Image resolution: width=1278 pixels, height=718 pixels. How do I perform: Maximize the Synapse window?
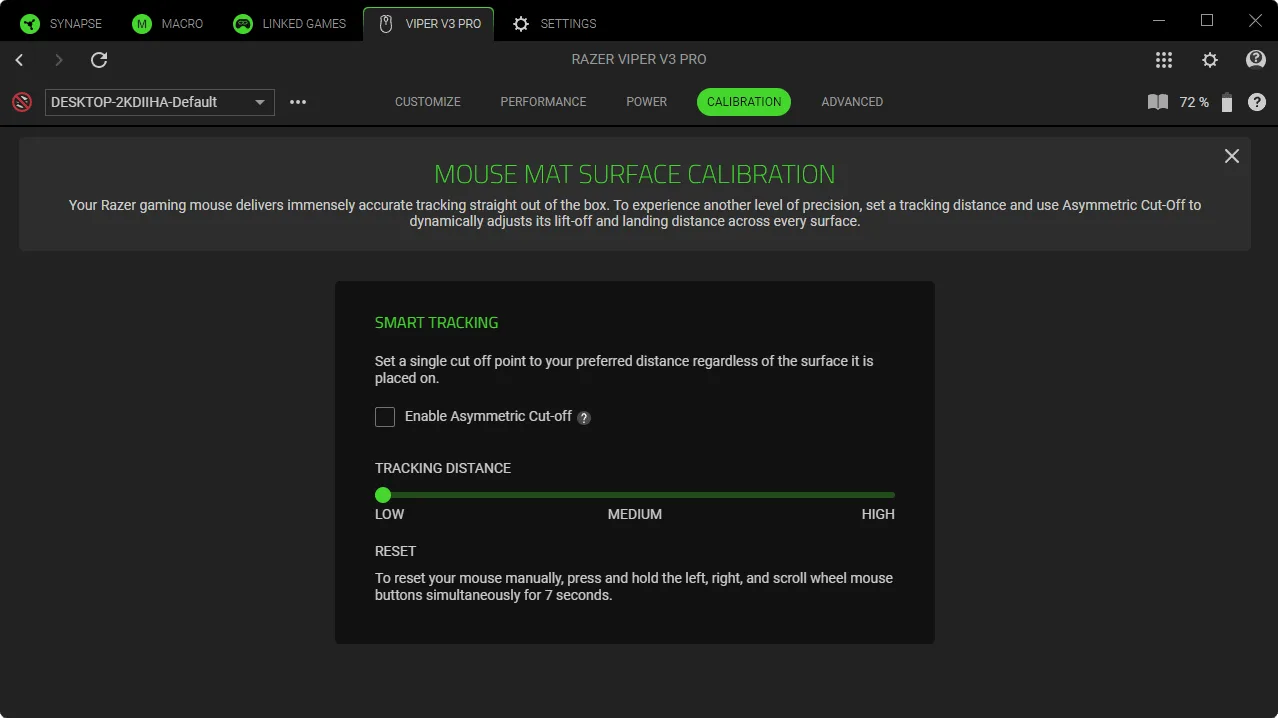click(x=1207, y=21)
